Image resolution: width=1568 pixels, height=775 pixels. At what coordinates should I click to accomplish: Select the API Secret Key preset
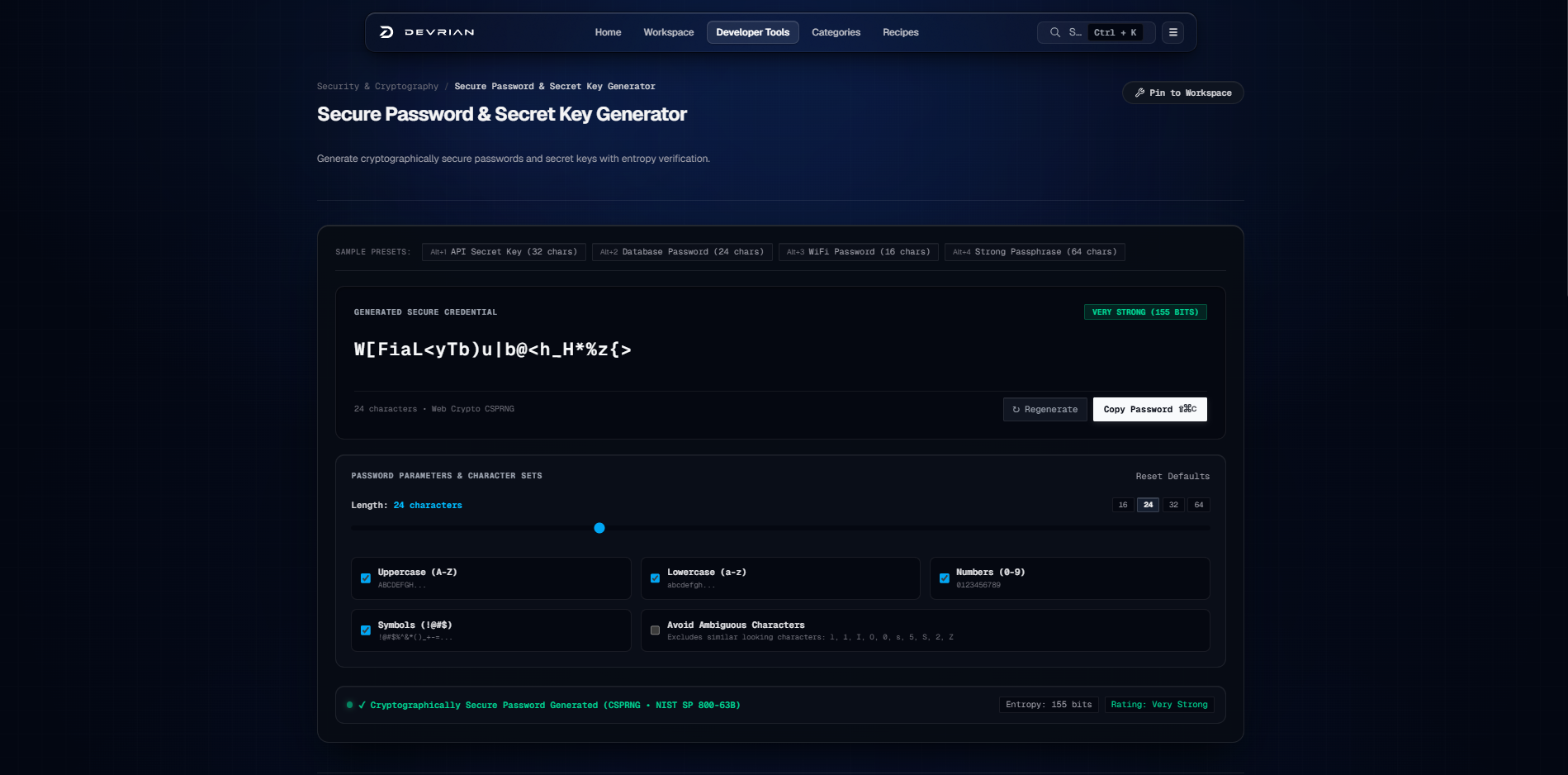click(504, 252)
